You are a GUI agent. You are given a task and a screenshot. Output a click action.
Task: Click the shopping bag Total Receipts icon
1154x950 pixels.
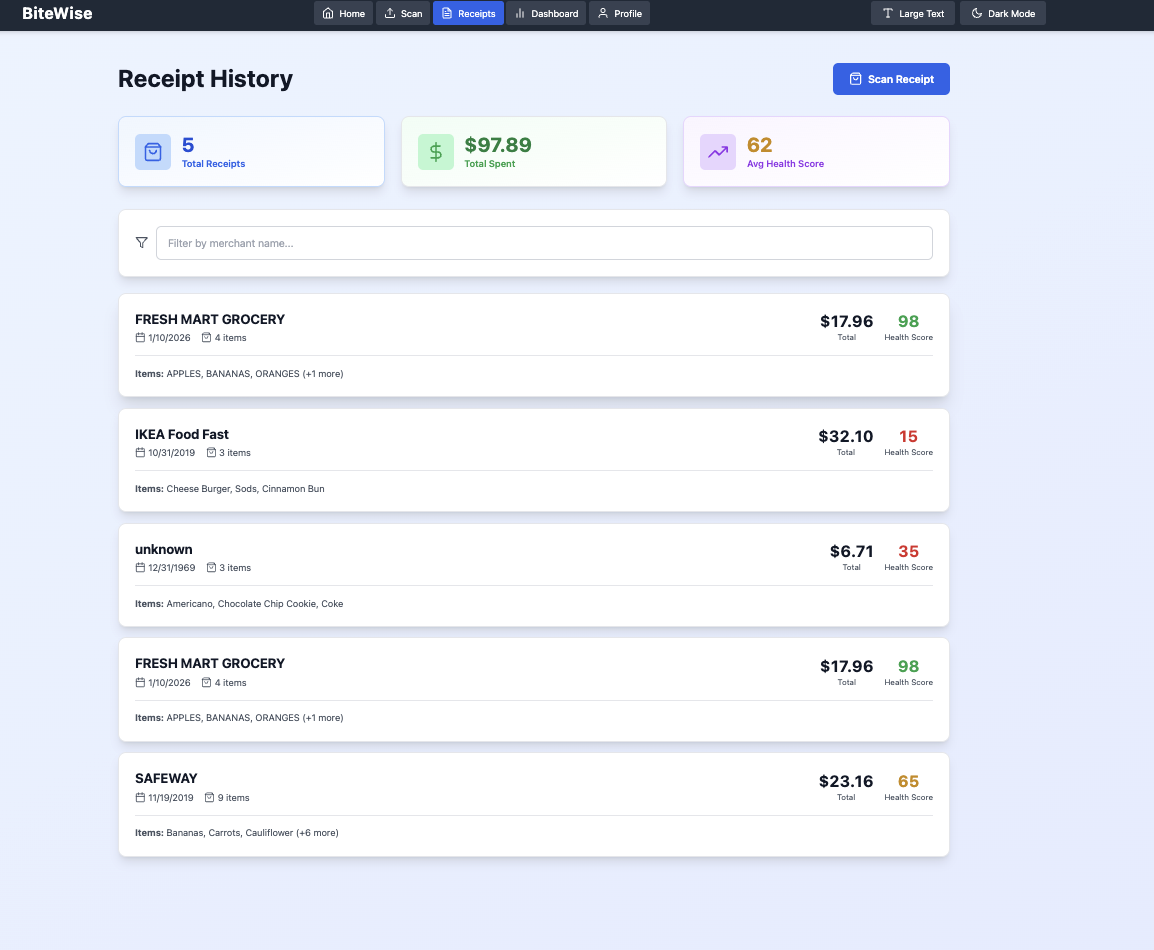coord(153,152)
